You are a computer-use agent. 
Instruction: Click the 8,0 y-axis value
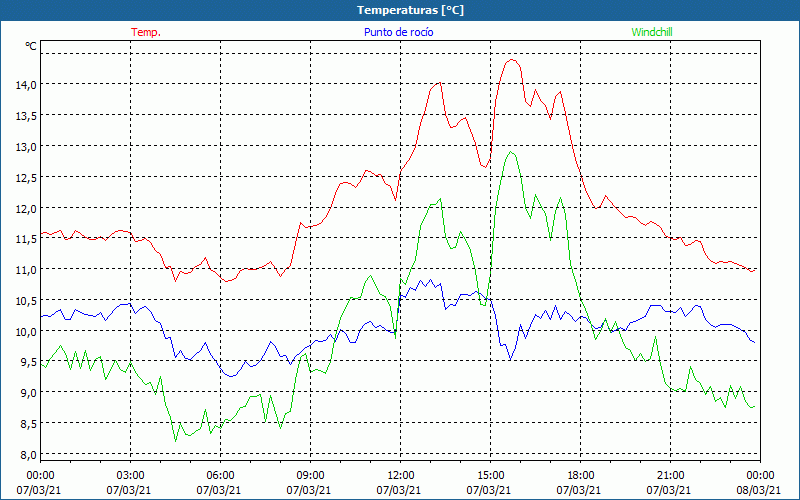click(x=28, y=455)
